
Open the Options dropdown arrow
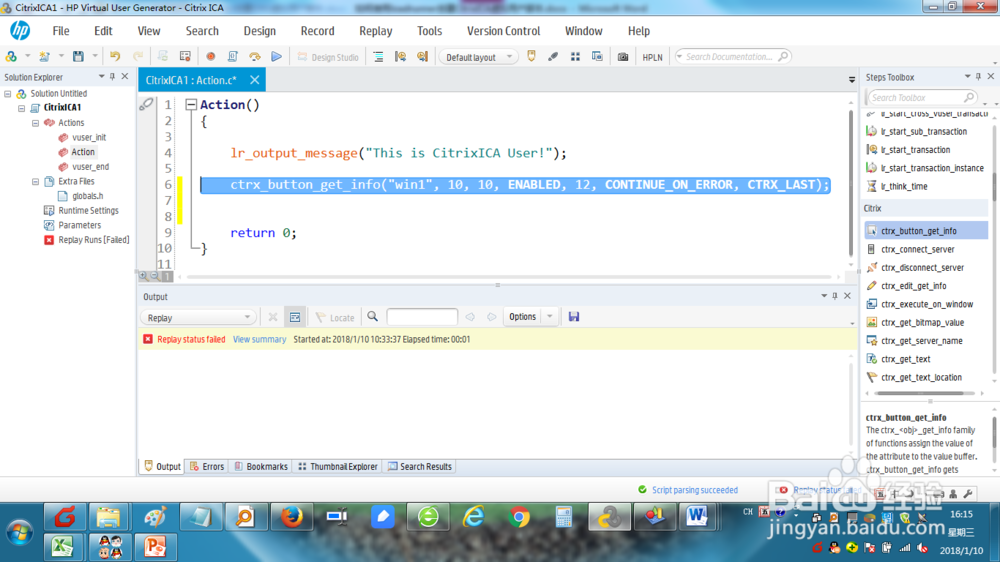pos(549,316)
